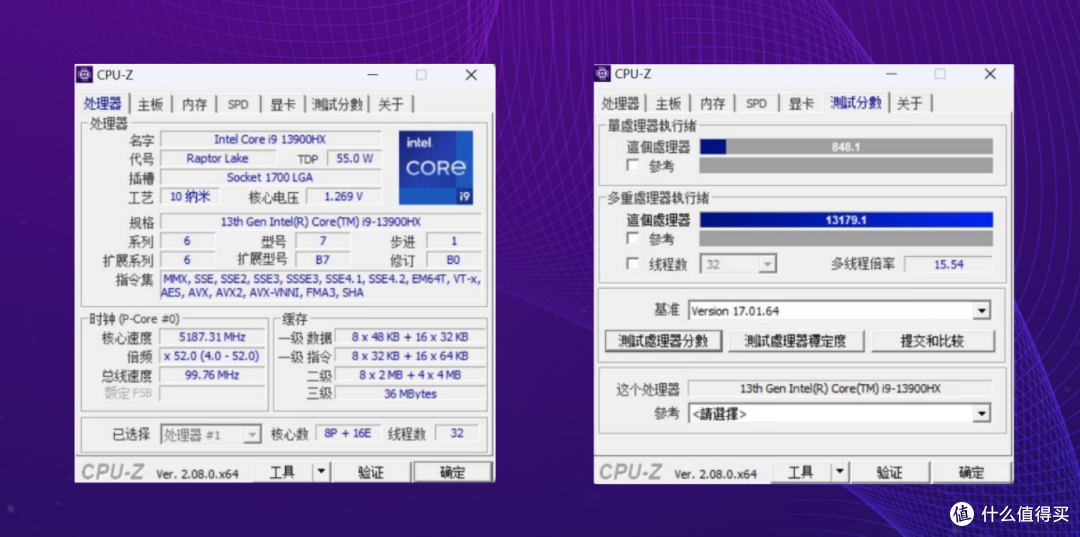Click the single-thread score bar 848.1
Viewport: 1080px width, 537px height.
pyautogui.click(x=847, y=147)
